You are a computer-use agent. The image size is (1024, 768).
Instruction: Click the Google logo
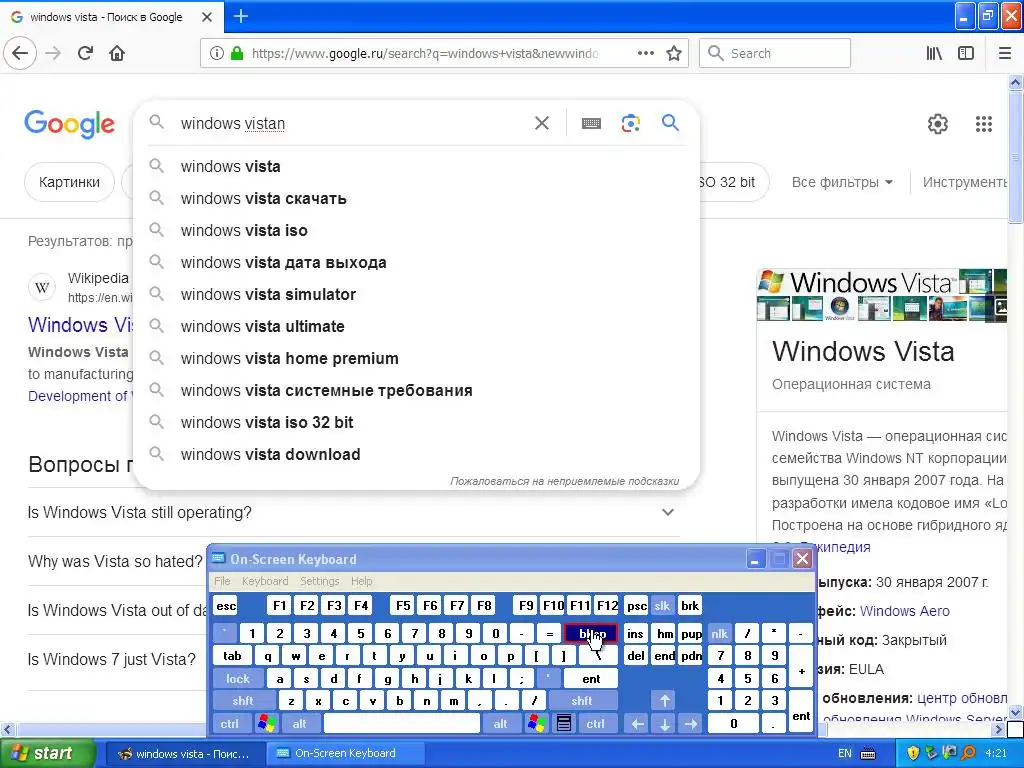click(x=69, y=123)
